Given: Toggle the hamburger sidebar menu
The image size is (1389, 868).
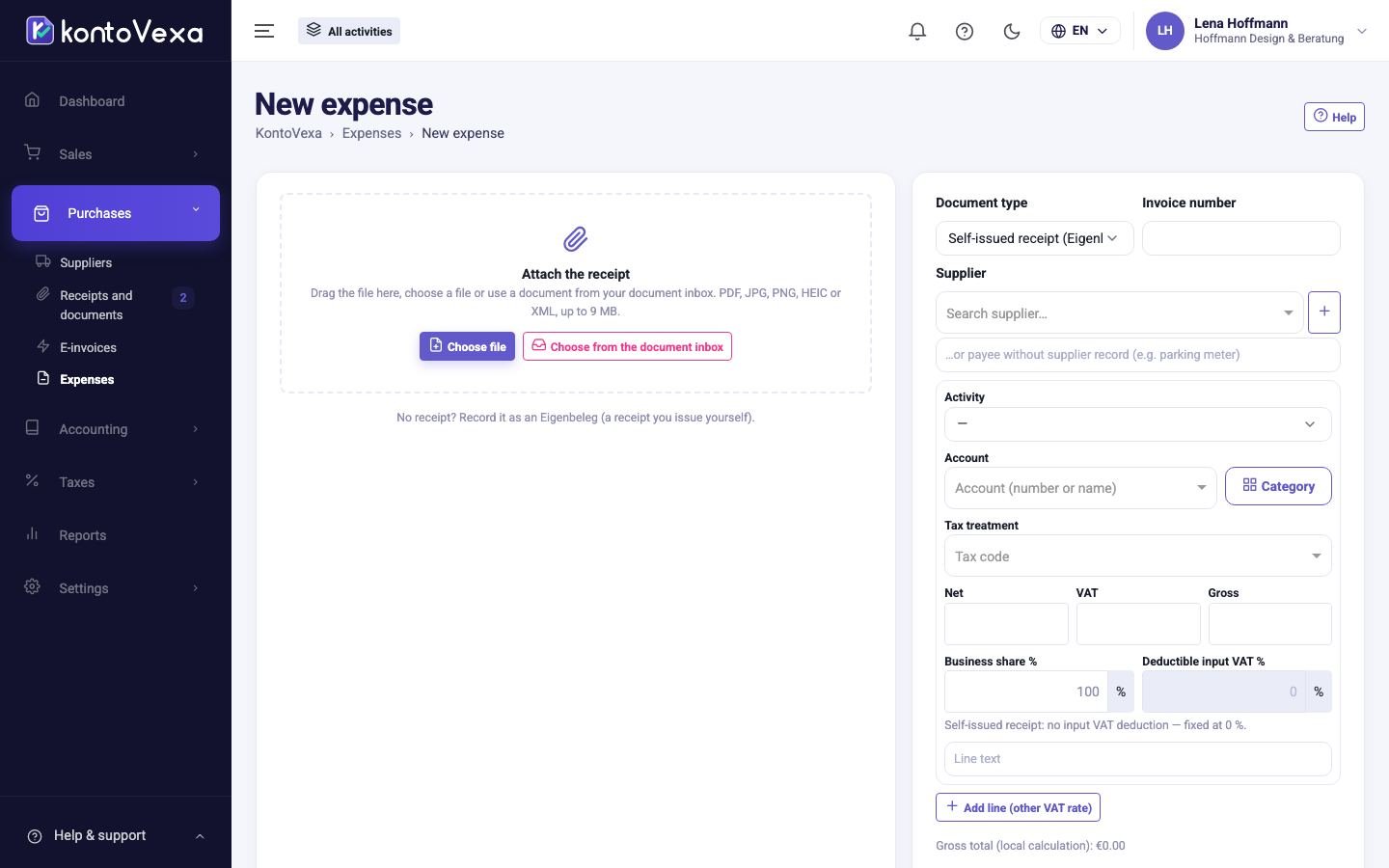Looking at the screenshot, I should tap(264, 31).
